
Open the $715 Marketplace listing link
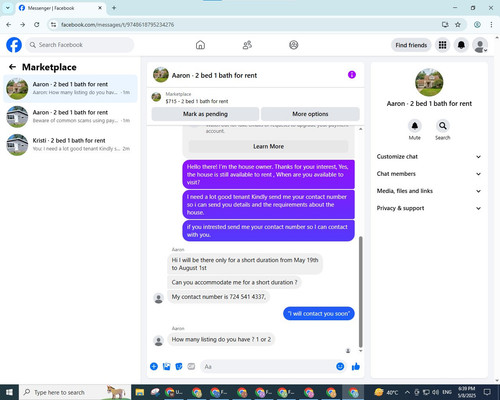pyautogui.click(x=197, y=101)
